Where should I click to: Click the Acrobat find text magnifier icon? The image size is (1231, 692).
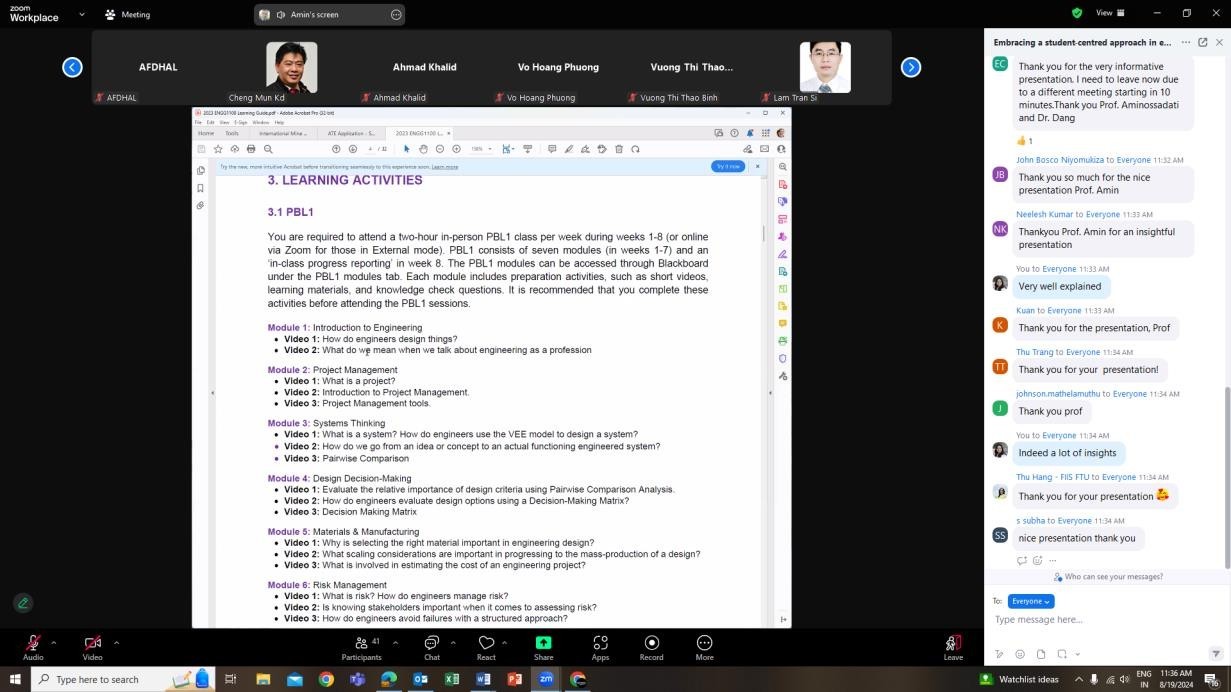268,149
